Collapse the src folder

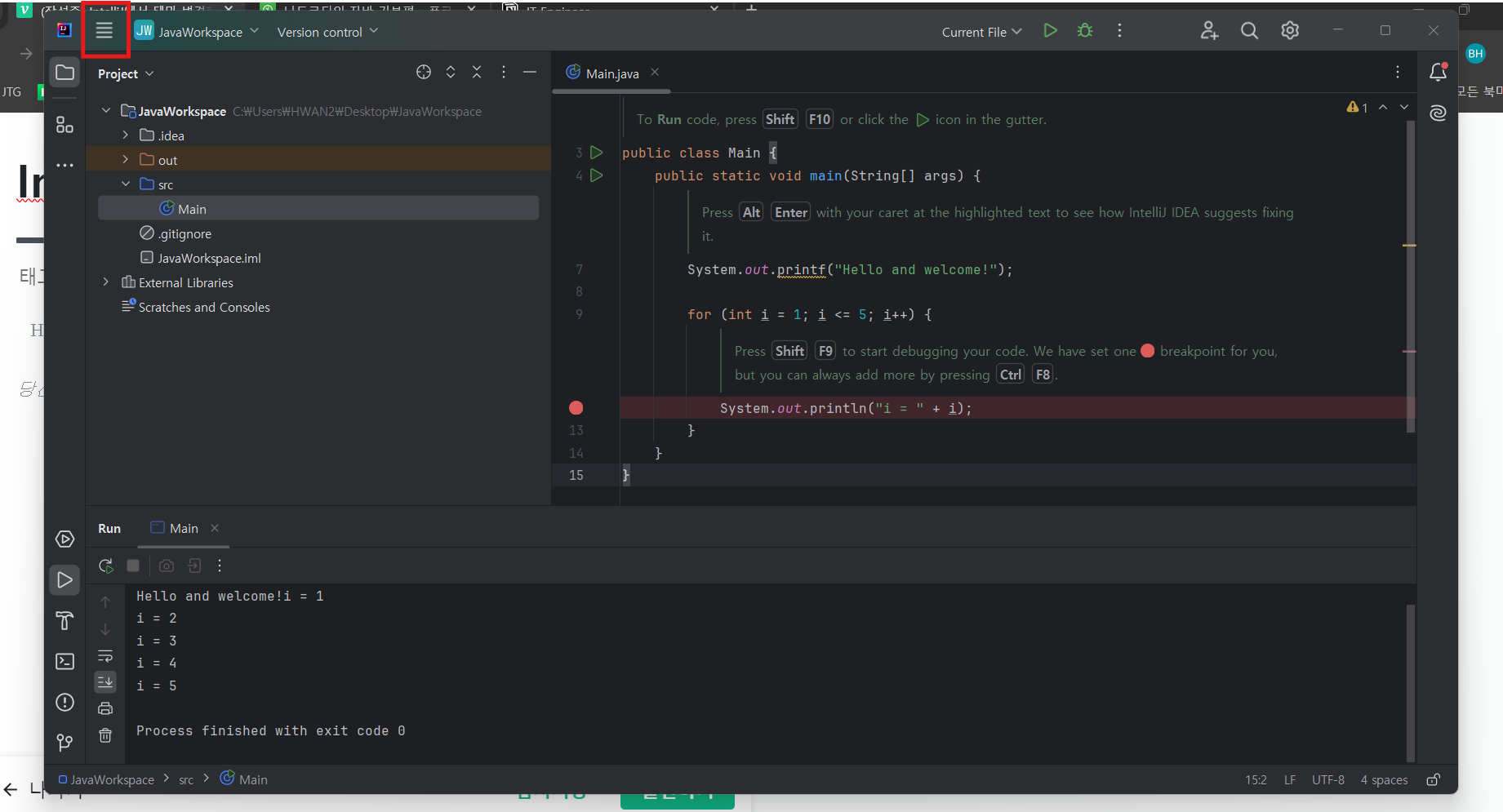tap(125, 184)
